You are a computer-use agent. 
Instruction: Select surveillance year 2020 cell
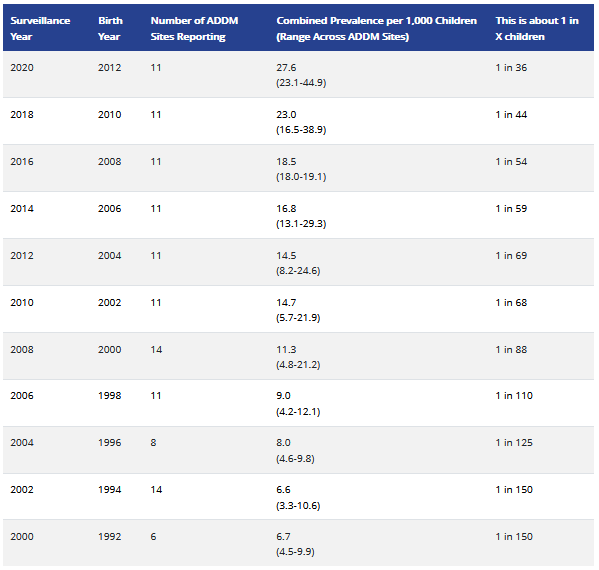pyautogui.click(x=22, y=68)
